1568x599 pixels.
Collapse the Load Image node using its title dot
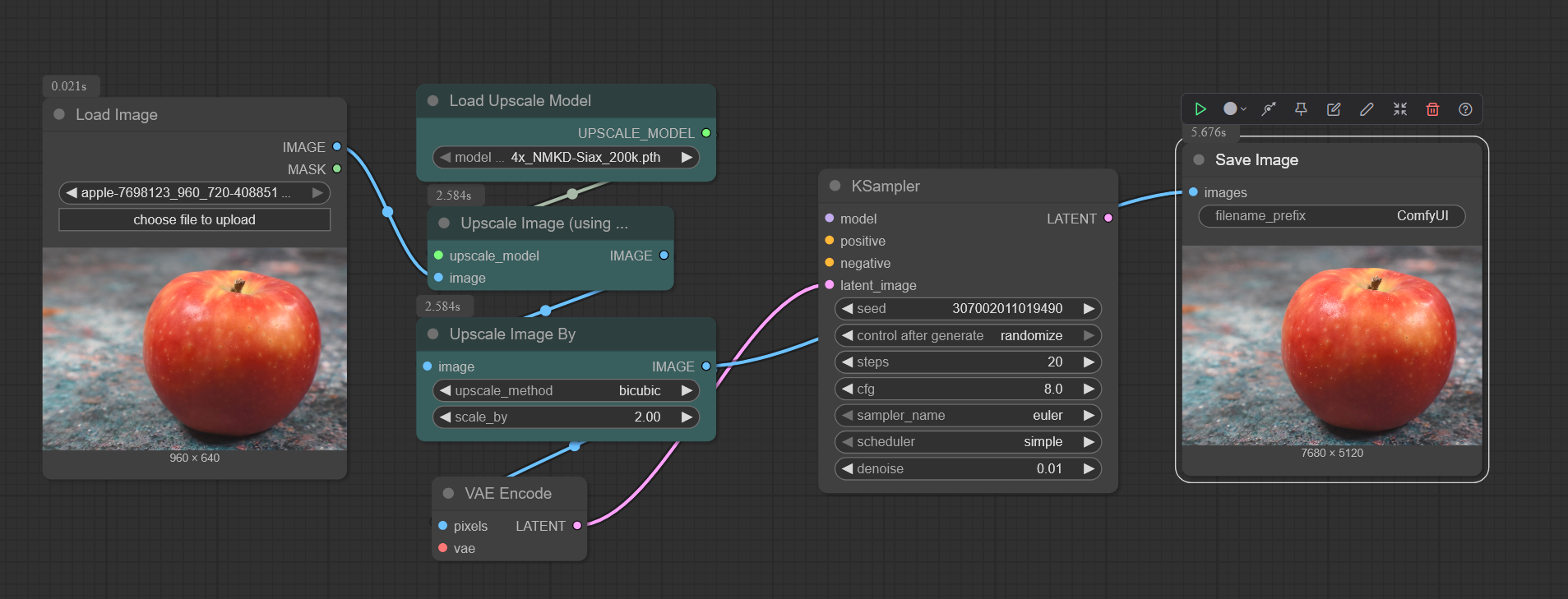tap(59, 114)
